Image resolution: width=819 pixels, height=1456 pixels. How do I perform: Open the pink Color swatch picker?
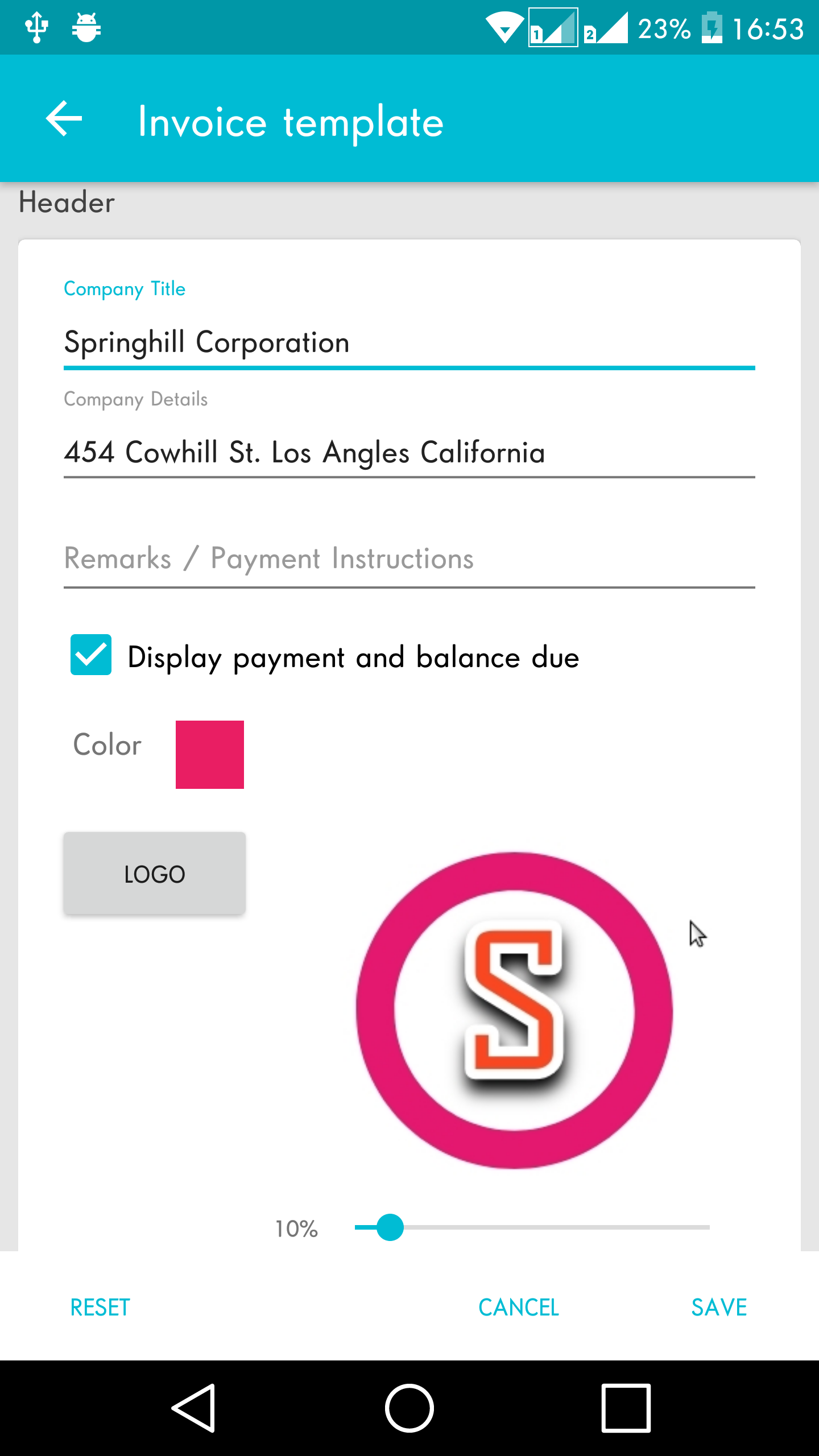coord(210,755)
